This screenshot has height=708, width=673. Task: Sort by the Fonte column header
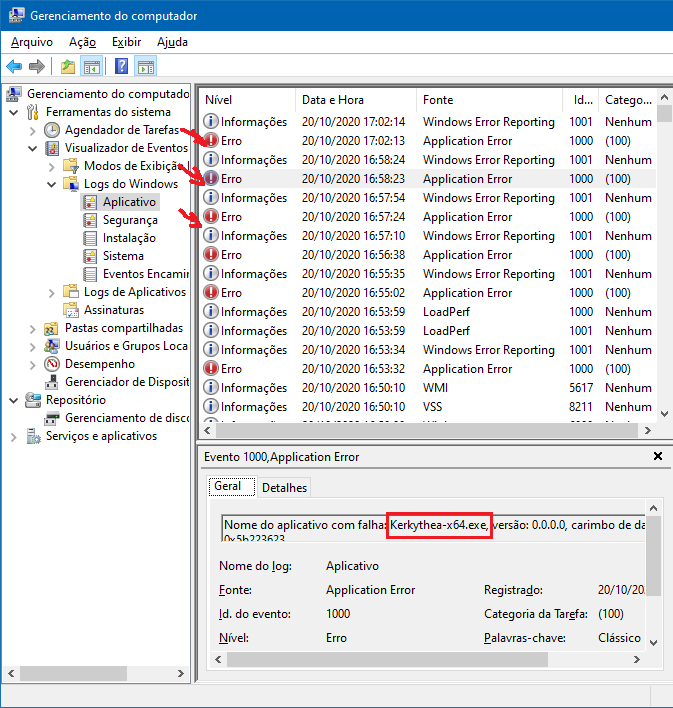pos(490,100)
